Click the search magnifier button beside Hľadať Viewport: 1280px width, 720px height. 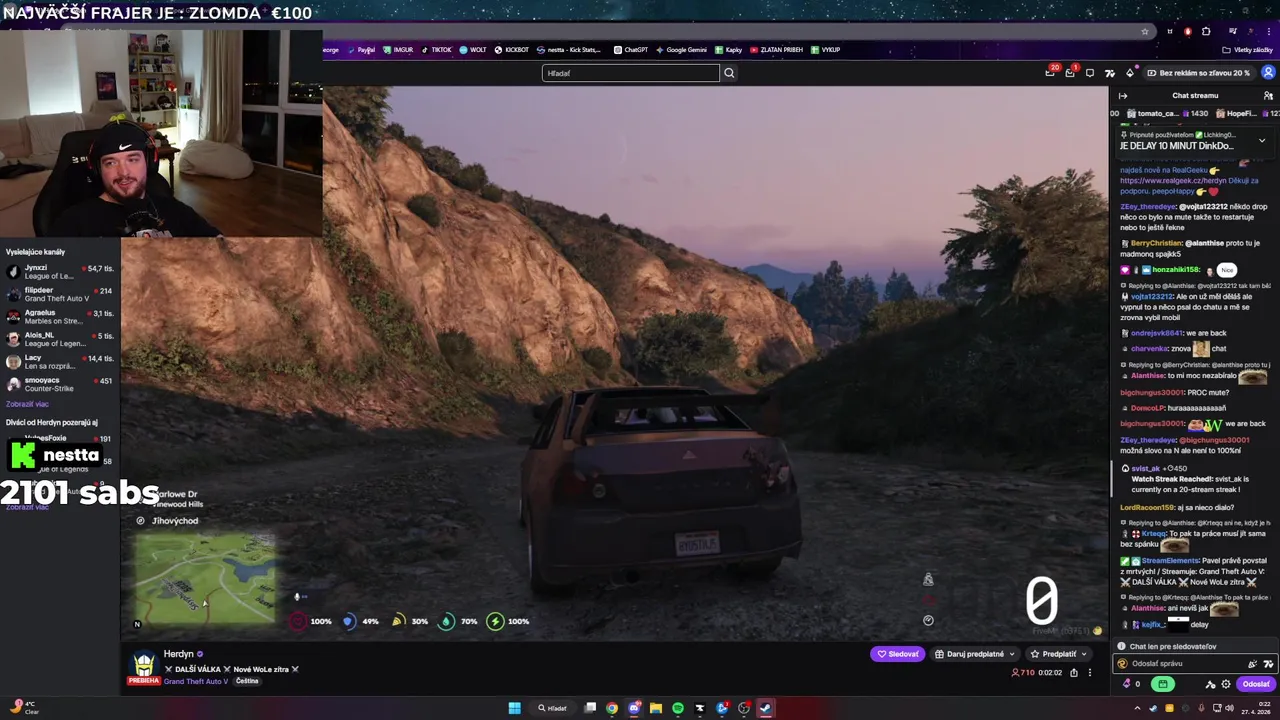pyautogui.click(x=729, y=73)
